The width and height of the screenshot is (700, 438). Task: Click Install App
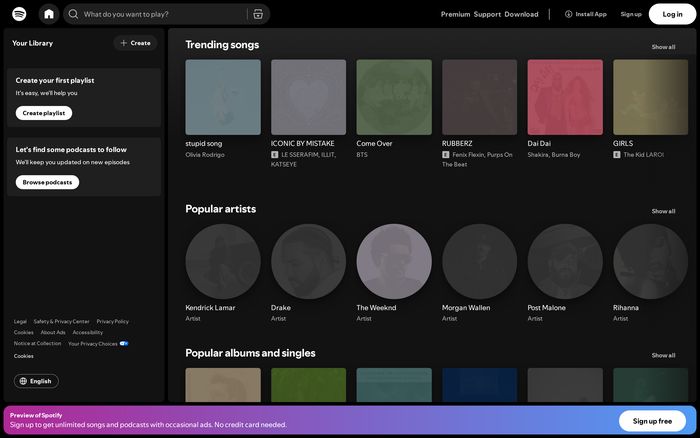(x=586, y=14)
